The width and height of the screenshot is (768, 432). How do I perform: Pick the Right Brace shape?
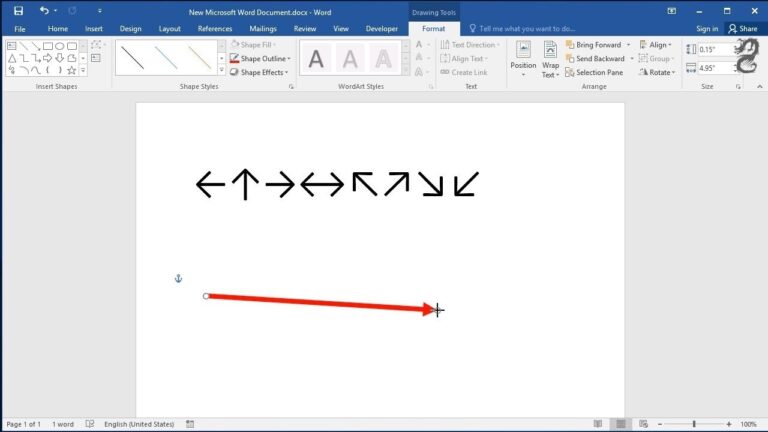click(59, 71)
